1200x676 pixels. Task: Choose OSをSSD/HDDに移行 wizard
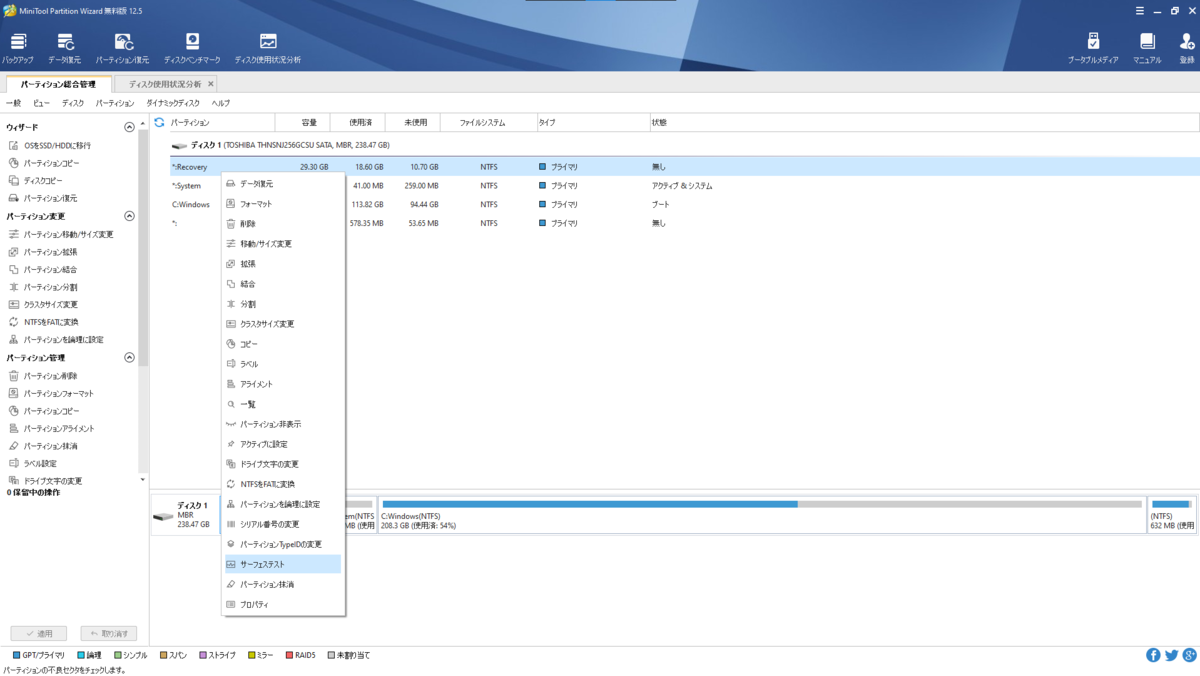pos(57,145)
